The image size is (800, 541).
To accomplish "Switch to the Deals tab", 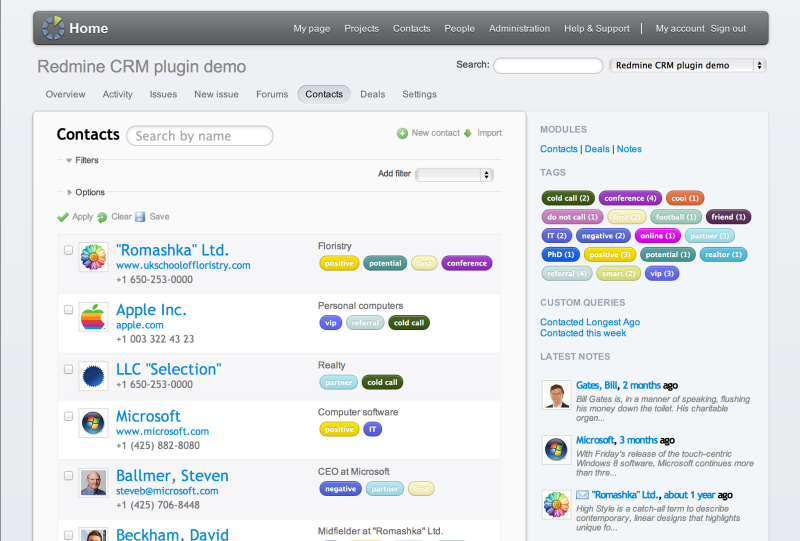I will pos(372,94).
